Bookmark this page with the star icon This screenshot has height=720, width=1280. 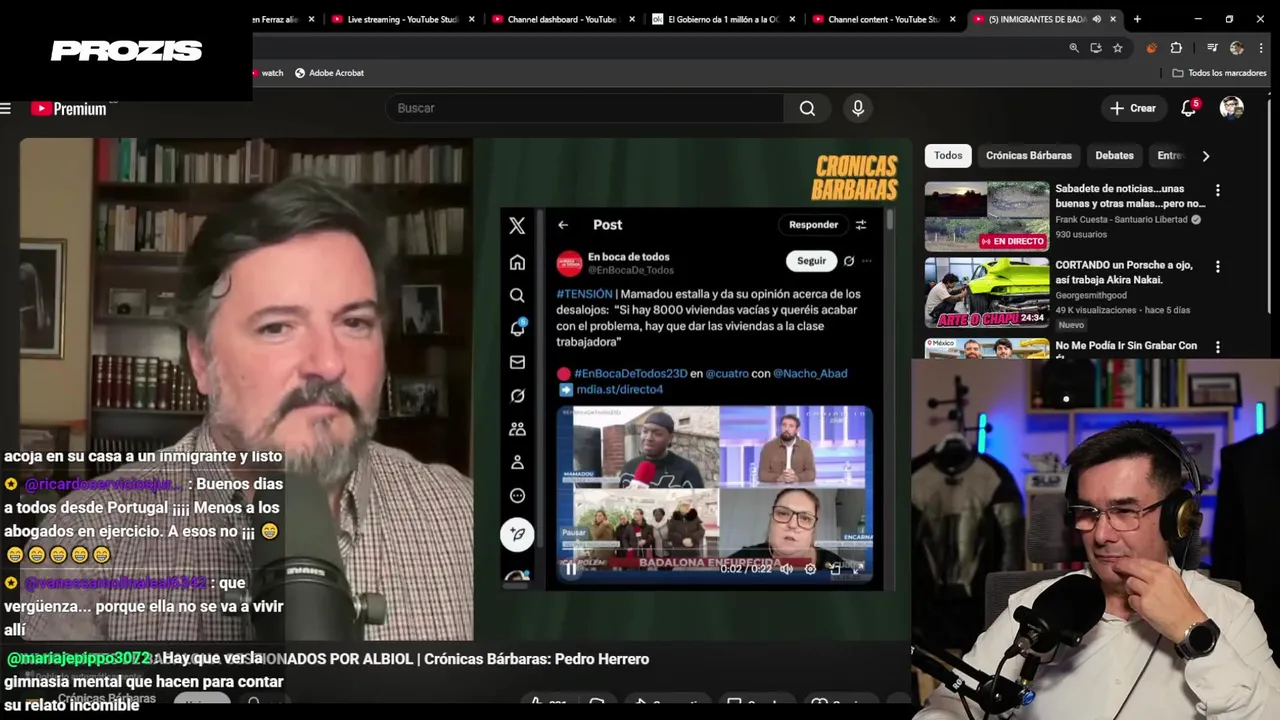tap(1118, 48)
